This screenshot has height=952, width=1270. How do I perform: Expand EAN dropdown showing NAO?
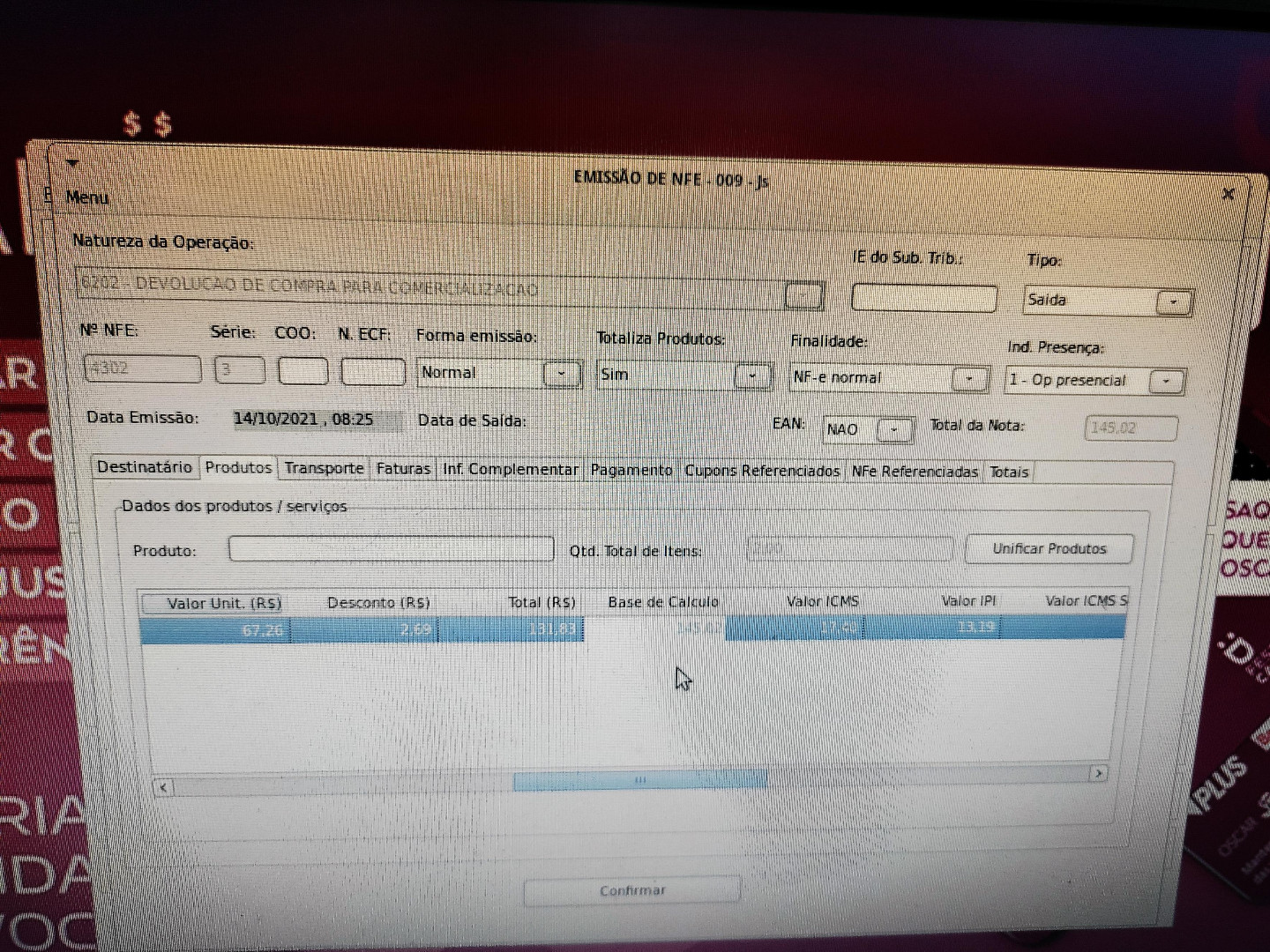pyautogui.click(x=895, y=429)
